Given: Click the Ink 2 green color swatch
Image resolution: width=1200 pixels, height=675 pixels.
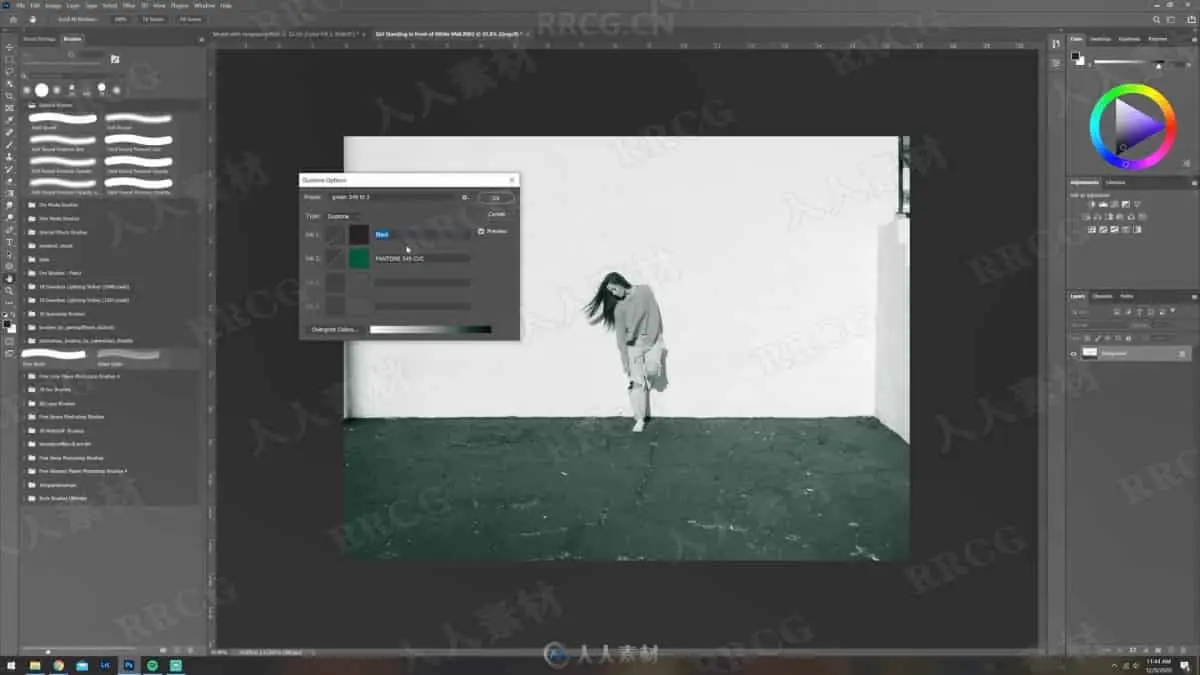Looking at the screenshot, I should (x=359, y=259).
